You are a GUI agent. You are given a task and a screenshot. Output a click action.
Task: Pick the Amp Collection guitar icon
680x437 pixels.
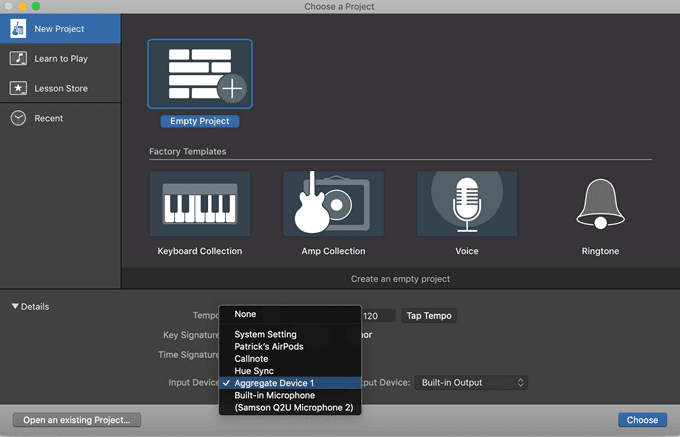pos(333,204)
